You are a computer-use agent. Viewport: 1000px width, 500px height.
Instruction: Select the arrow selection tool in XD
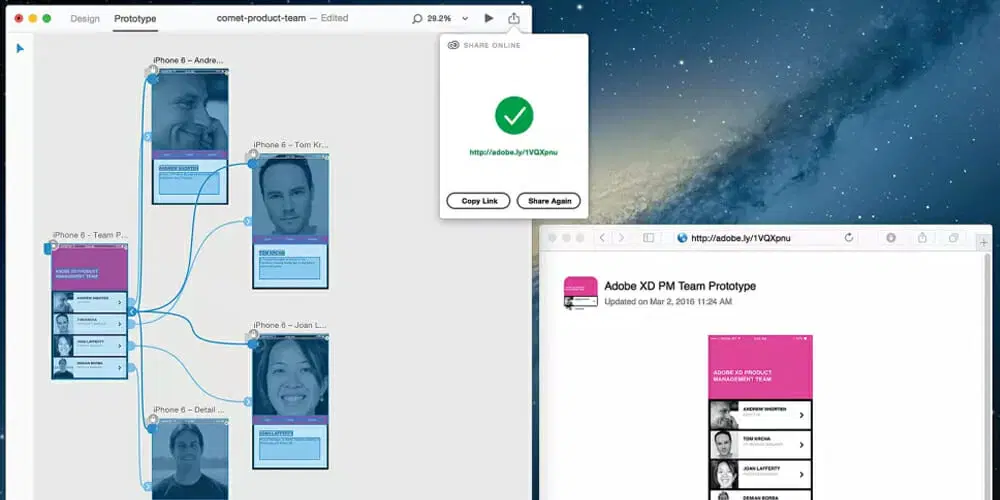(x=20, y=48)
